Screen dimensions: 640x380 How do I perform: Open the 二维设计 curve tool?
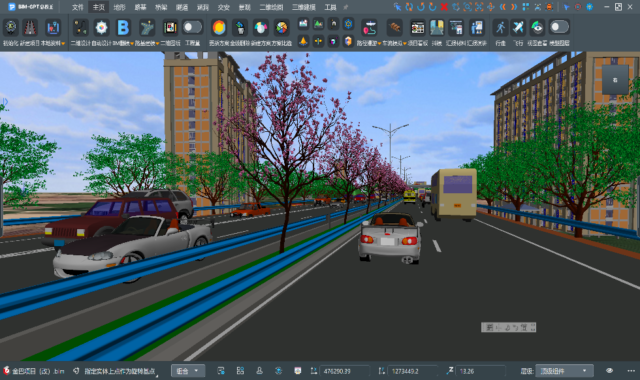(80, 27)
